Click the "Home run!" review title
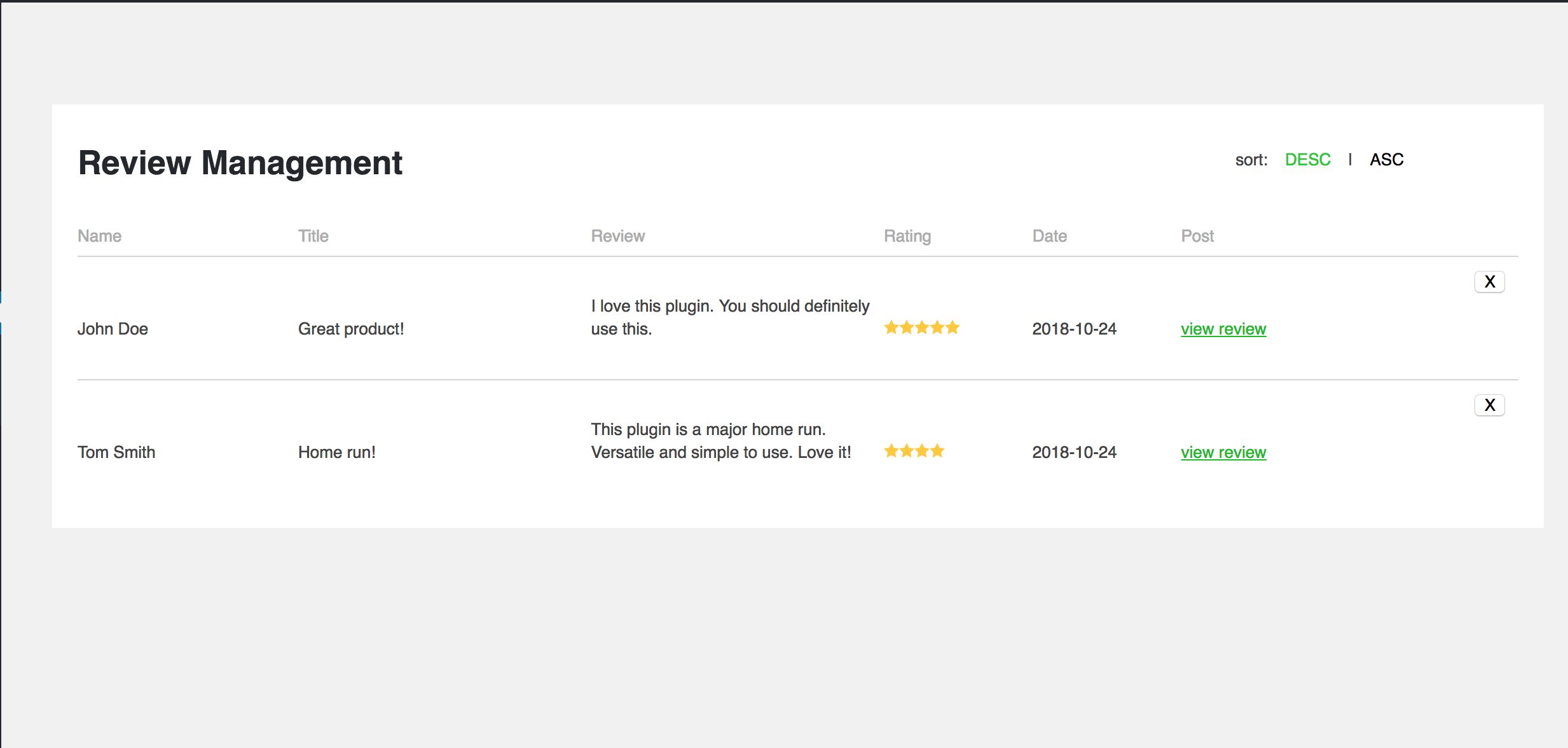This screenshot has width=1568, height=748. click(x=337, y=452)
